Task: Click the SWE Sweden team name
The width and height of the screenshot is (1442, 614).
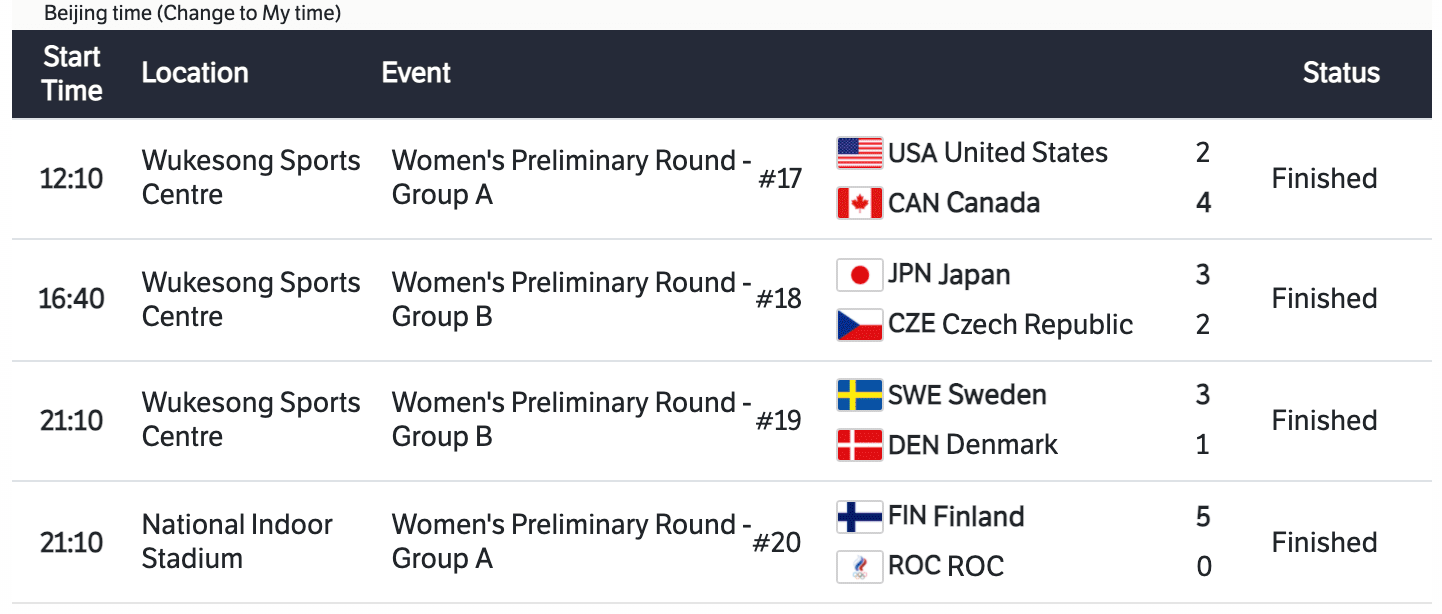Action: coord(967,395)
